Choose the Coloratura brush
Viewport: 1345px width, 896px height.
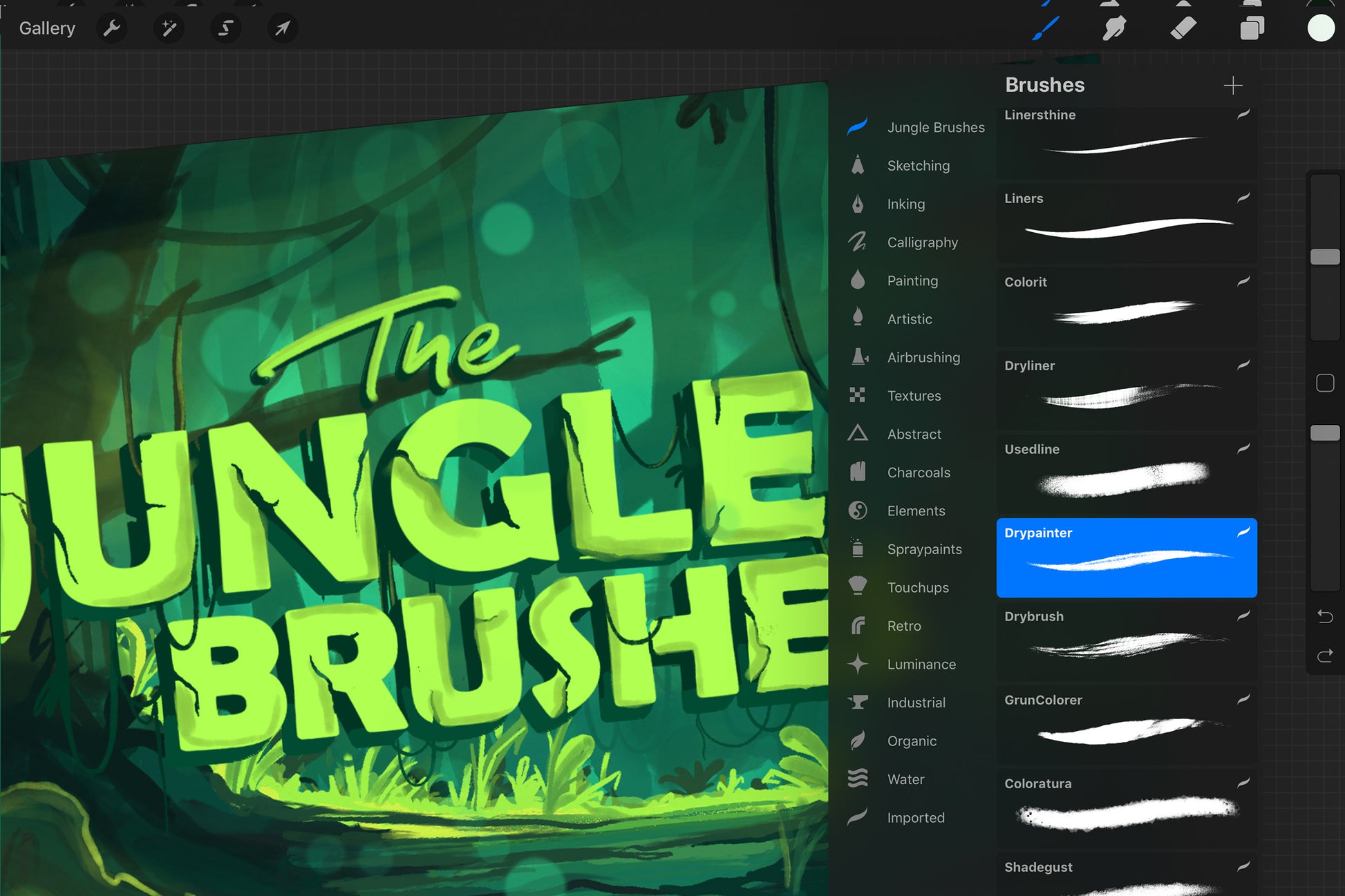coord(1126,808)
